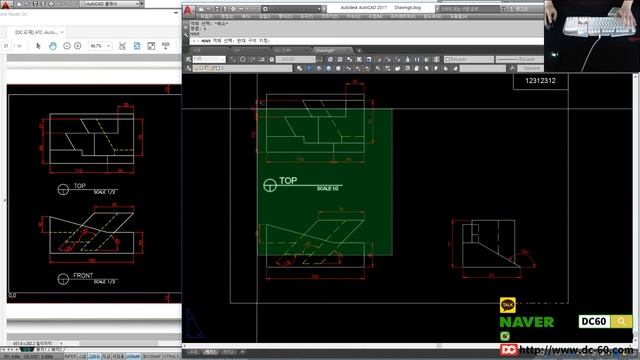This screenshot has width=640, height=360.
Task: Click the plus button to add a new drawing tab
Action: click(359, 51)
